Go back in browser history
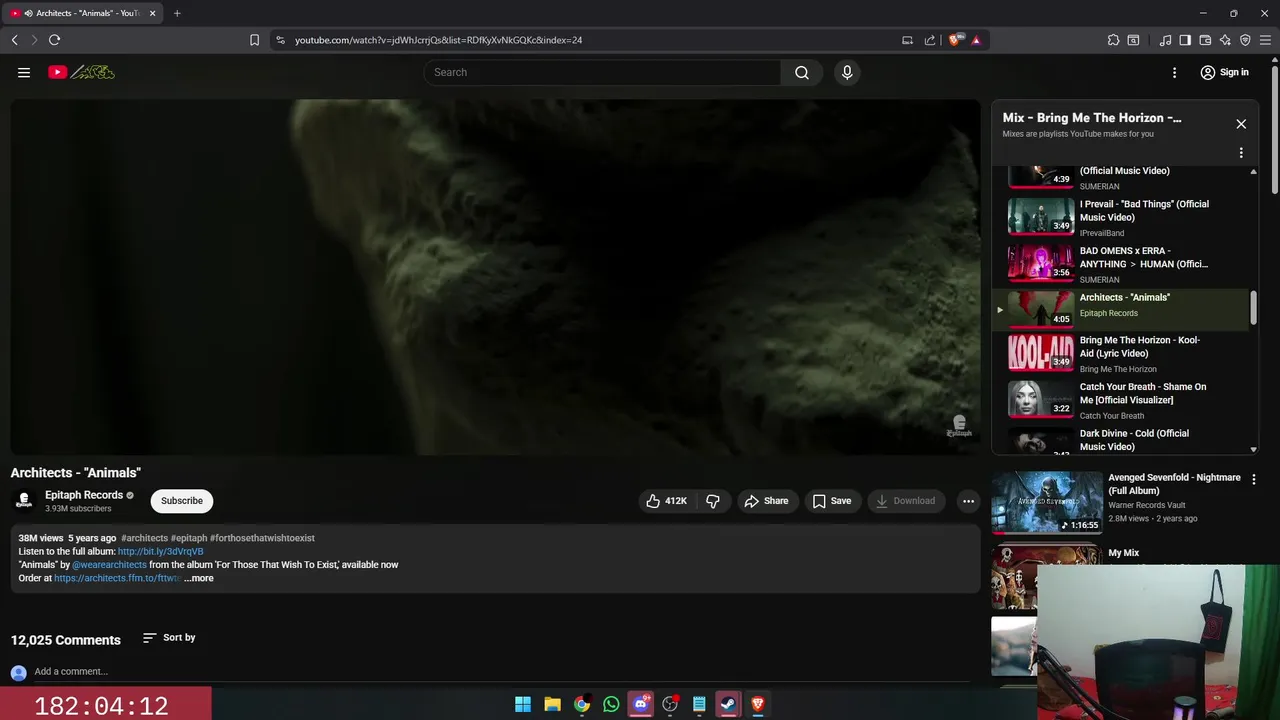 click(x=14, y=40)
